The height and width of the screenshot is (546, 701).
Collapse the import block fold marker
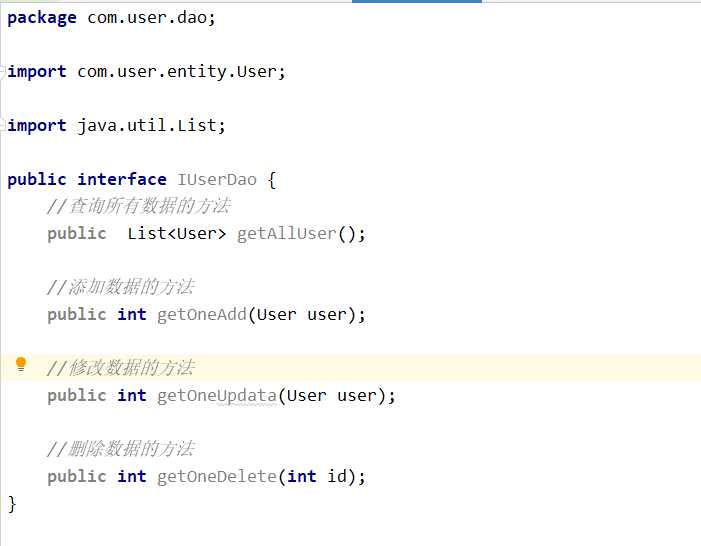3,72
